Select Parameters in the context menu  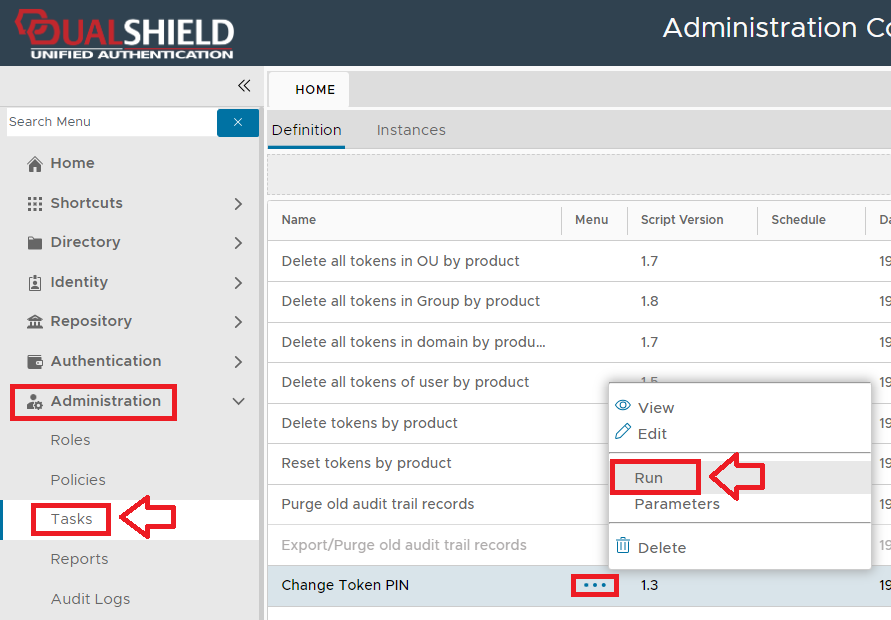point(676,504)
